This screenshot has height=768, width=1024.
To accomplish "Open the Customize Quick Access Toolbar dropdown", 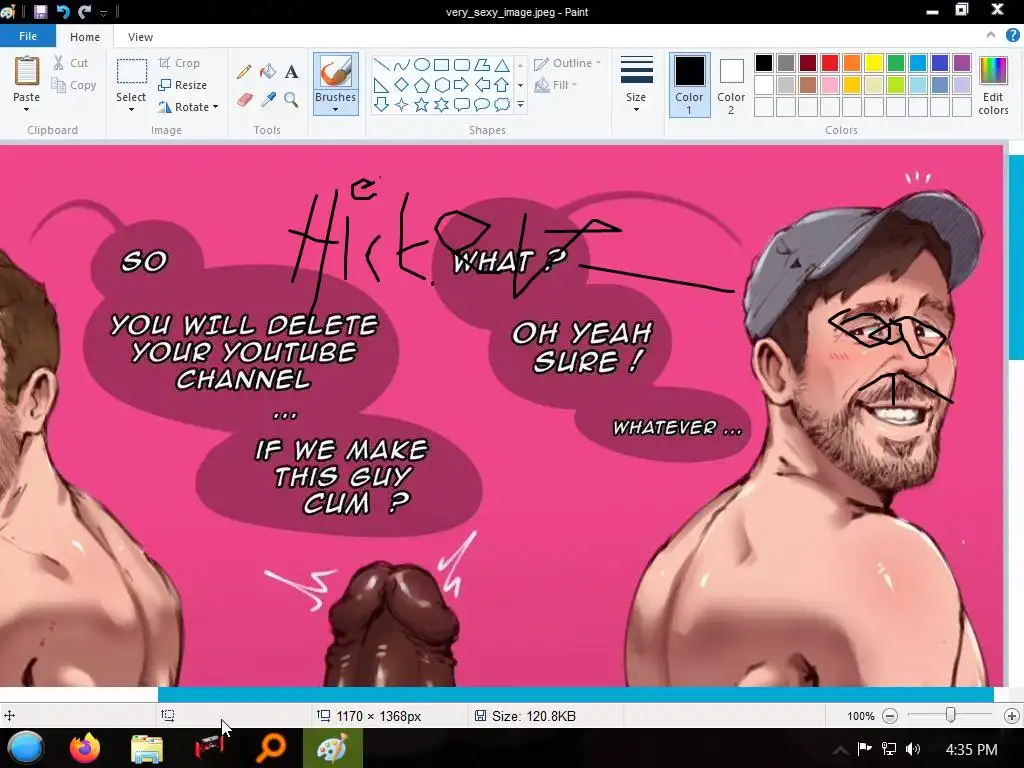I will tap(103, 12).
